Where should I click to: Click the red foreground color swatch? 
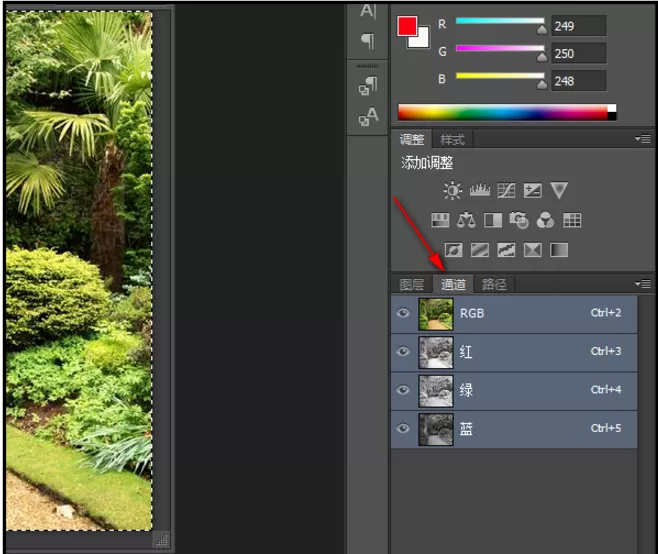(x=407, y=26)
